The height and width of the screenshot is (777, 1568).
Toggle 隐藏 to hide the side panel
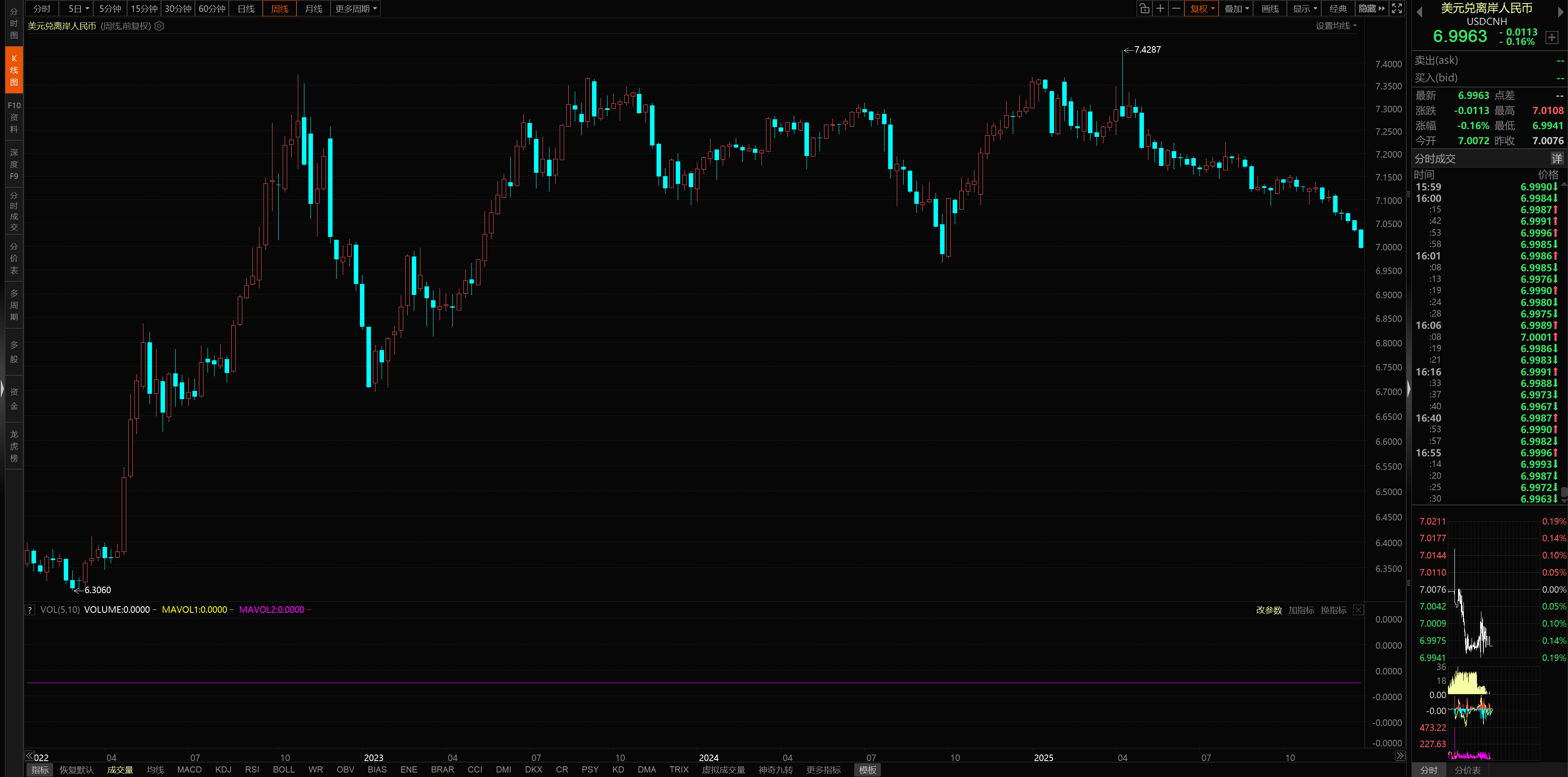1371,9
